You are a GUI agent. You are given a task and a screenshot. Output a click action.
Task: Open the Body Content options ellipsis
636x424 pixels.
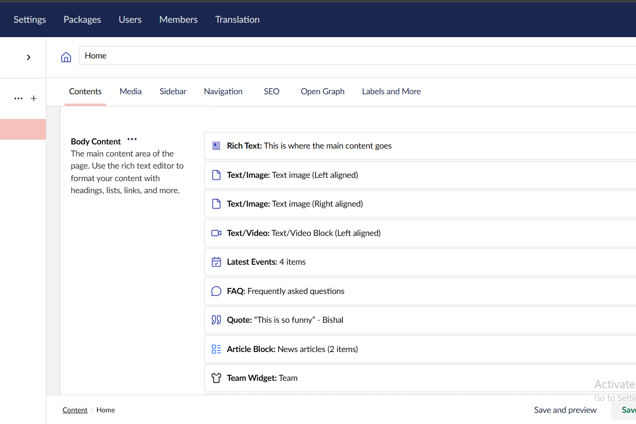click(132, 140)
